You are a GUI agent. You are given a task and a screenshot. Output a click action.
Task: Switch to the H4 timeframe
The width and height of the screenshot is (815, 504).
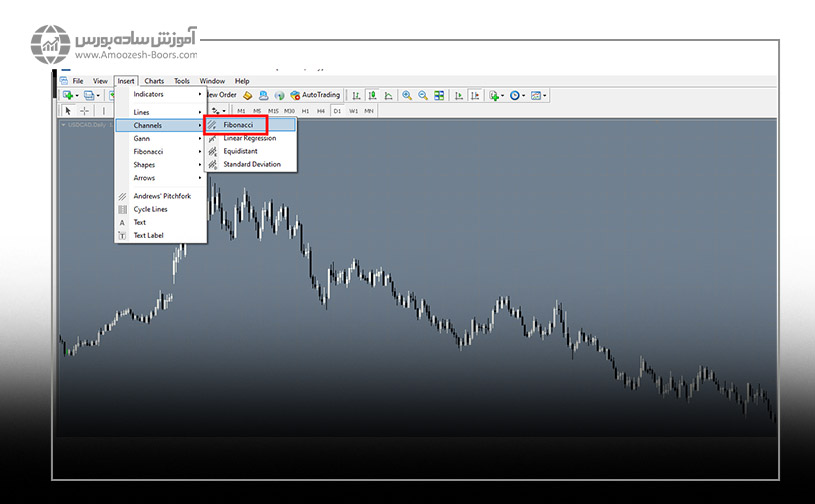tap(321, 110)
